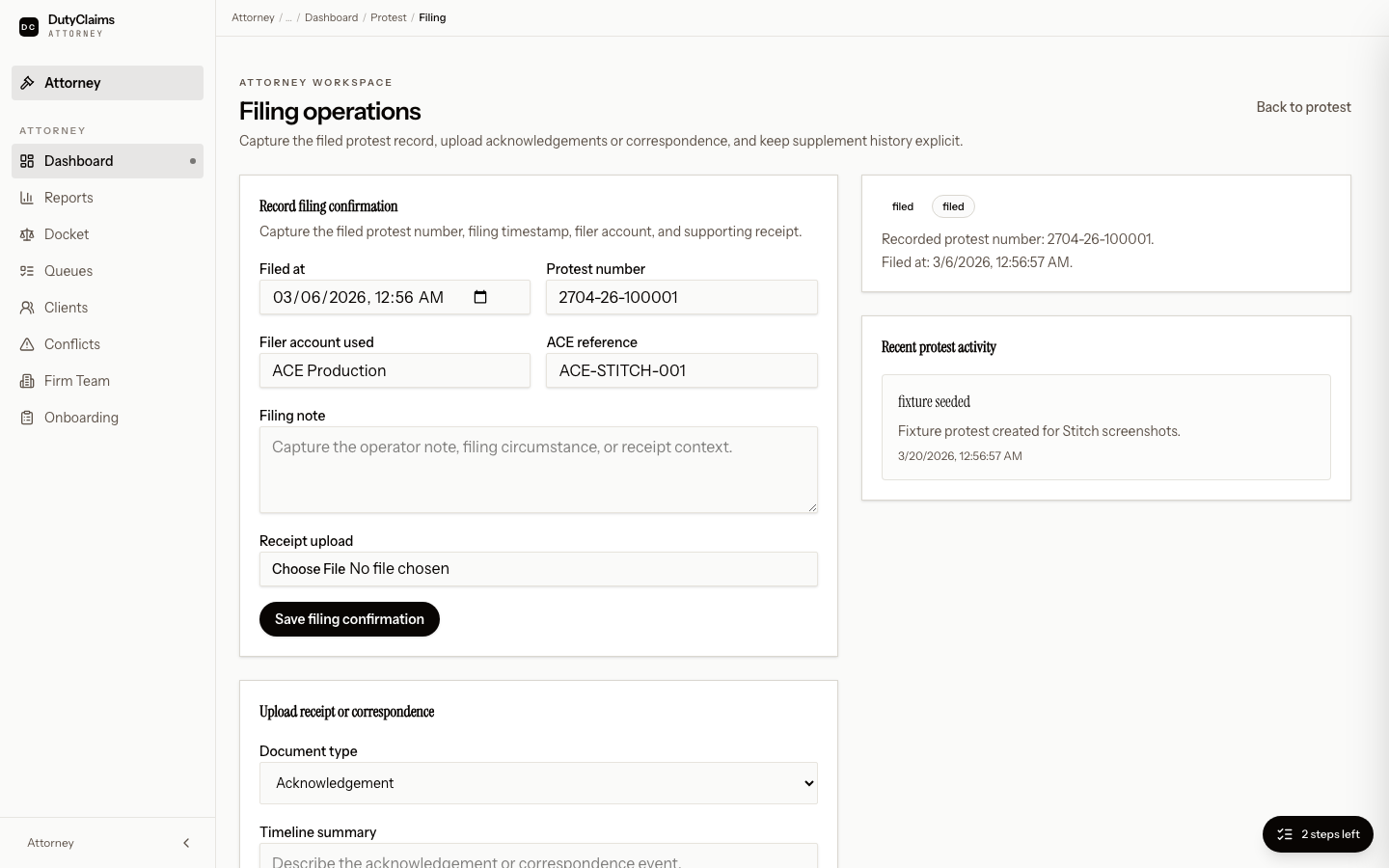Click into the Filing note textarea
The image size is (1389, 868).
coord(538,470)
